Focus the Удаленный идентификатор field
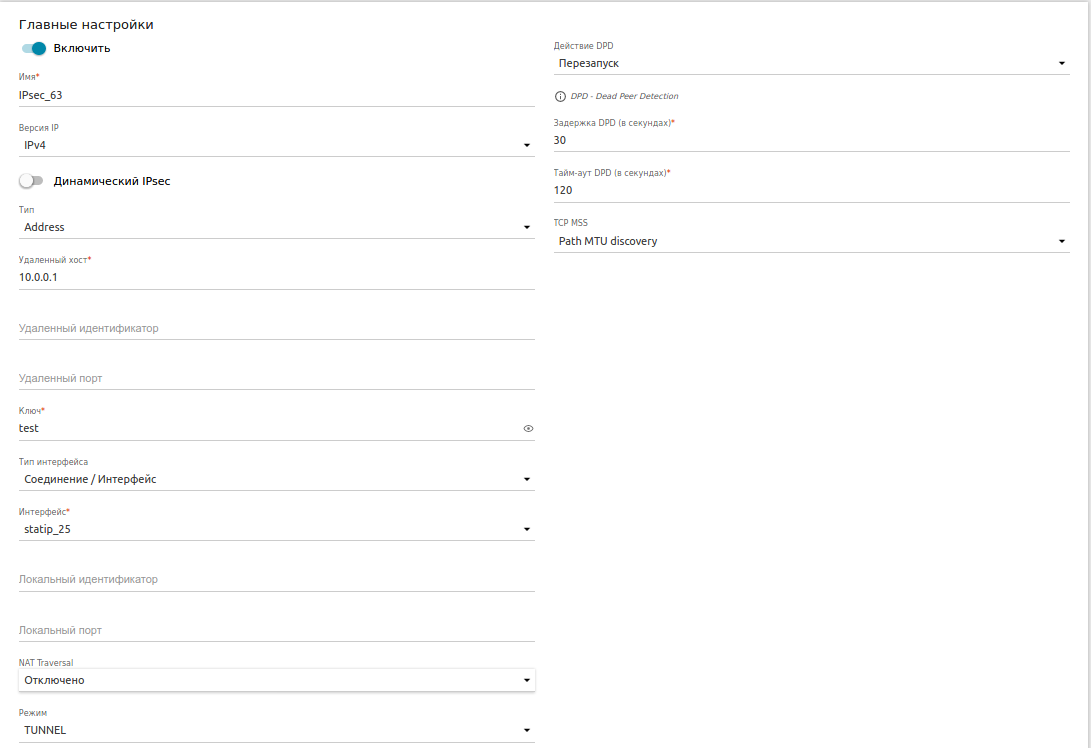 [x=276, y=328]
